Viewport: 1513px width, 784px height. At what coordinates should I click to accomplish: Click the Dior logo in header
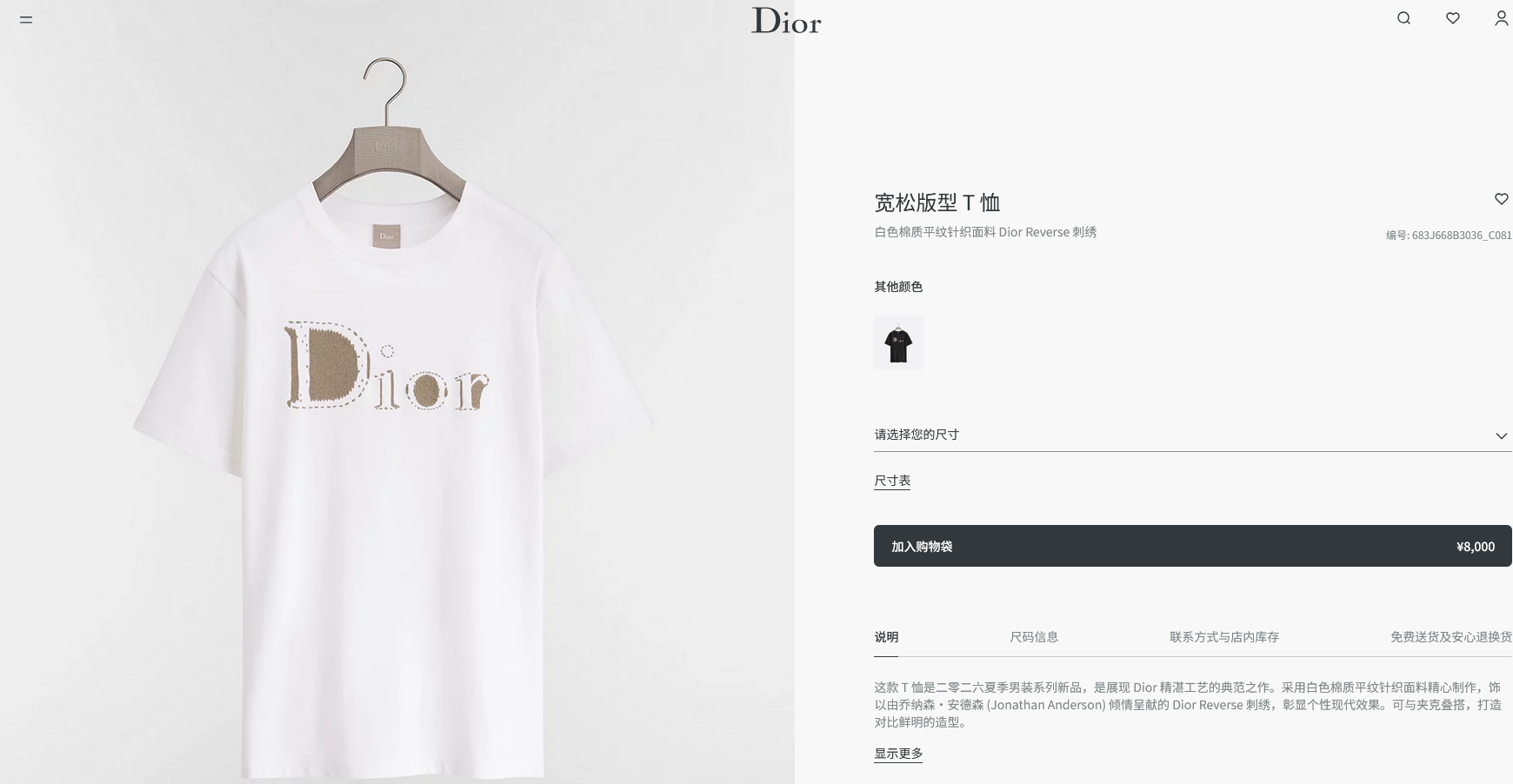(786, 20)
